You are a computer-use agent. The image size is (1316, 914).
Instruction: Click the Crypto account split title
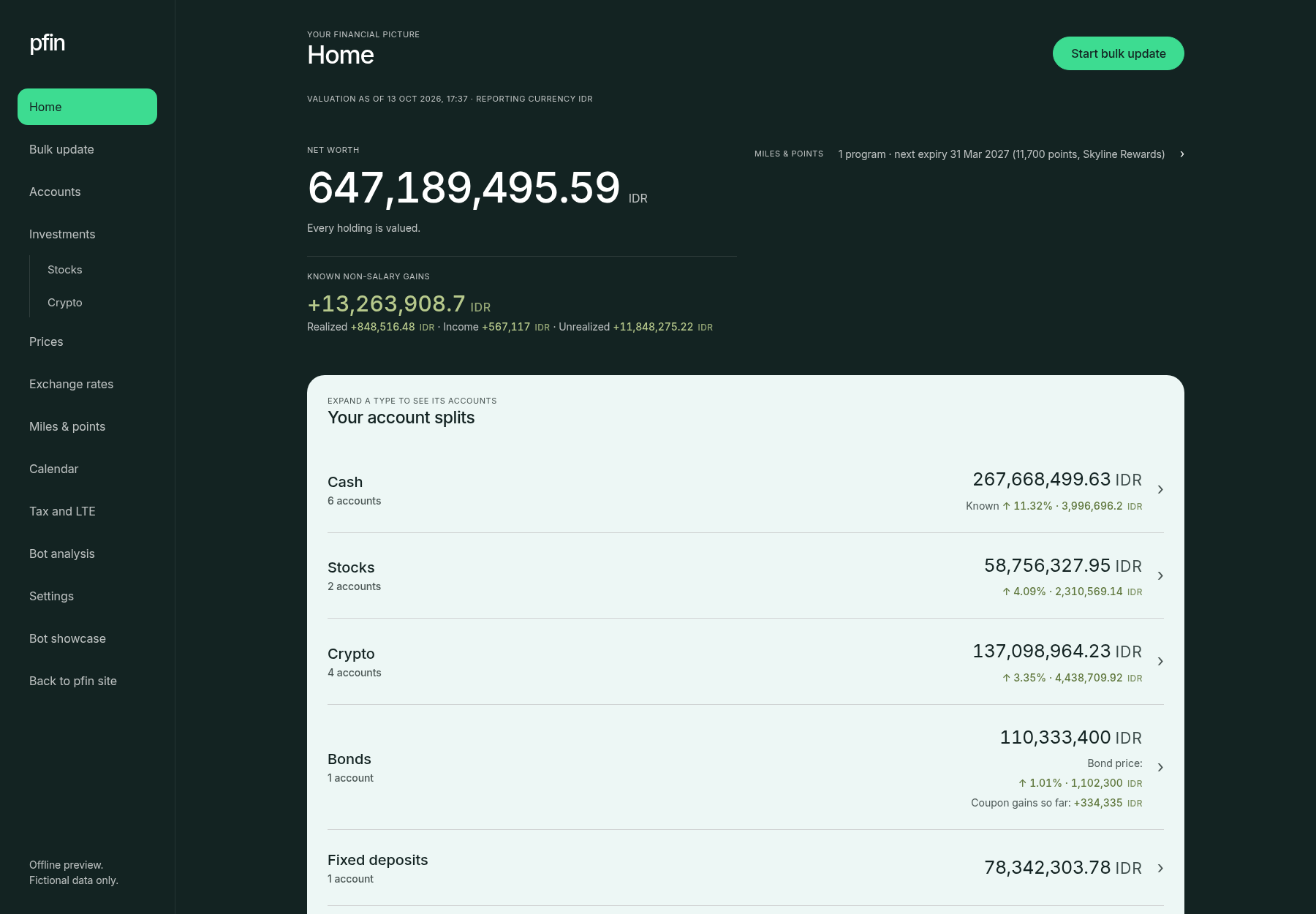click(x=351, y=654)
